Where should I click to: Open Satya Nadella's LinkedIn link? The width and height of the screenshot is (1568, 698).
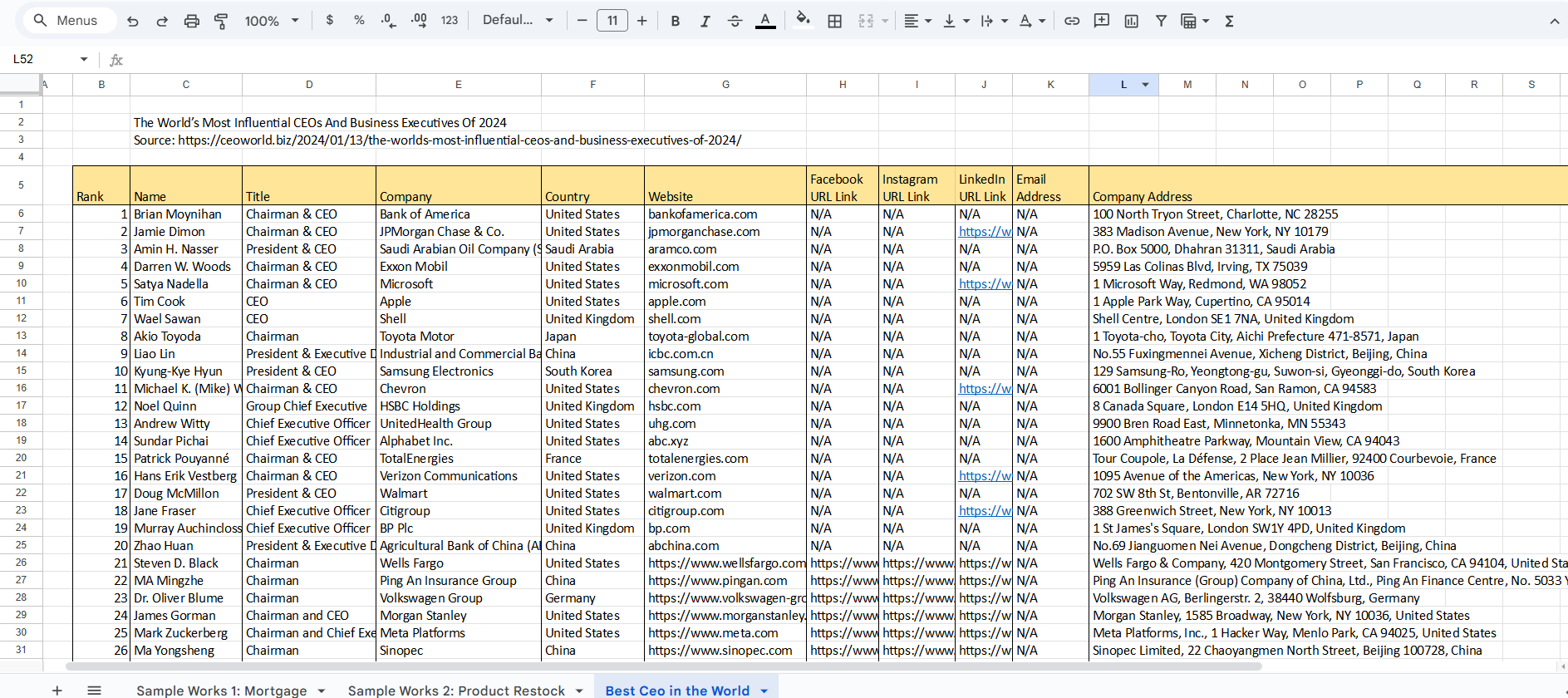tap(985, 284)
